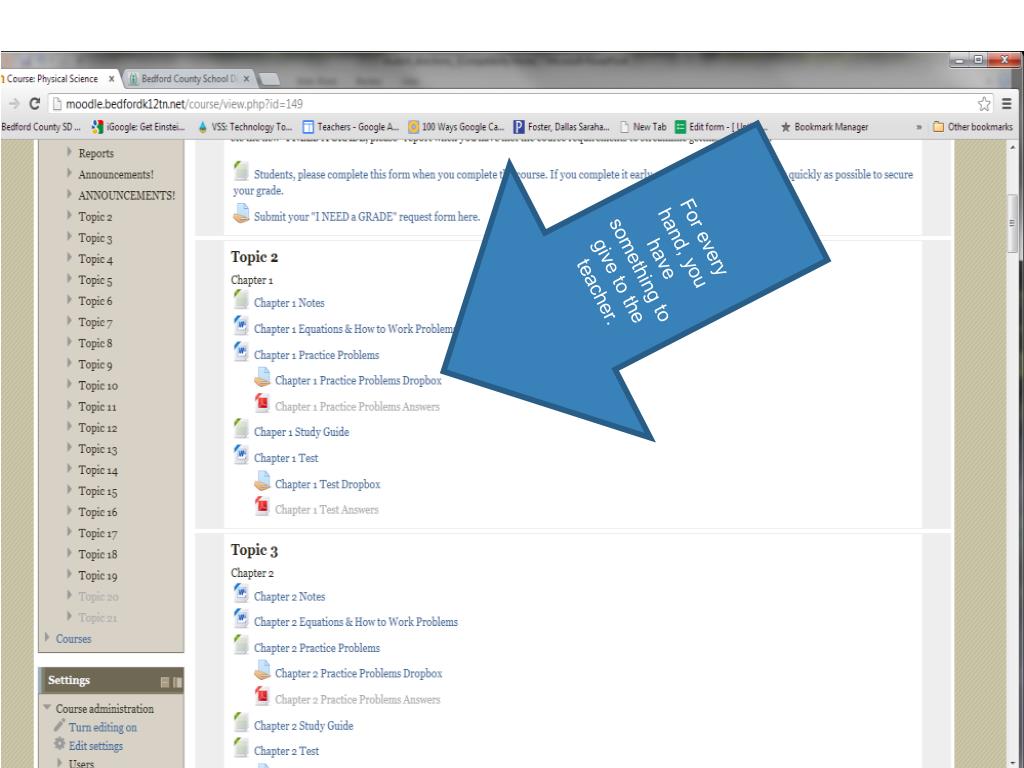The width and height of the screenshot is (1024, 768).
Task: Click the Settings block hide icon
Action: pyautogui.click(x=165, y=682)
